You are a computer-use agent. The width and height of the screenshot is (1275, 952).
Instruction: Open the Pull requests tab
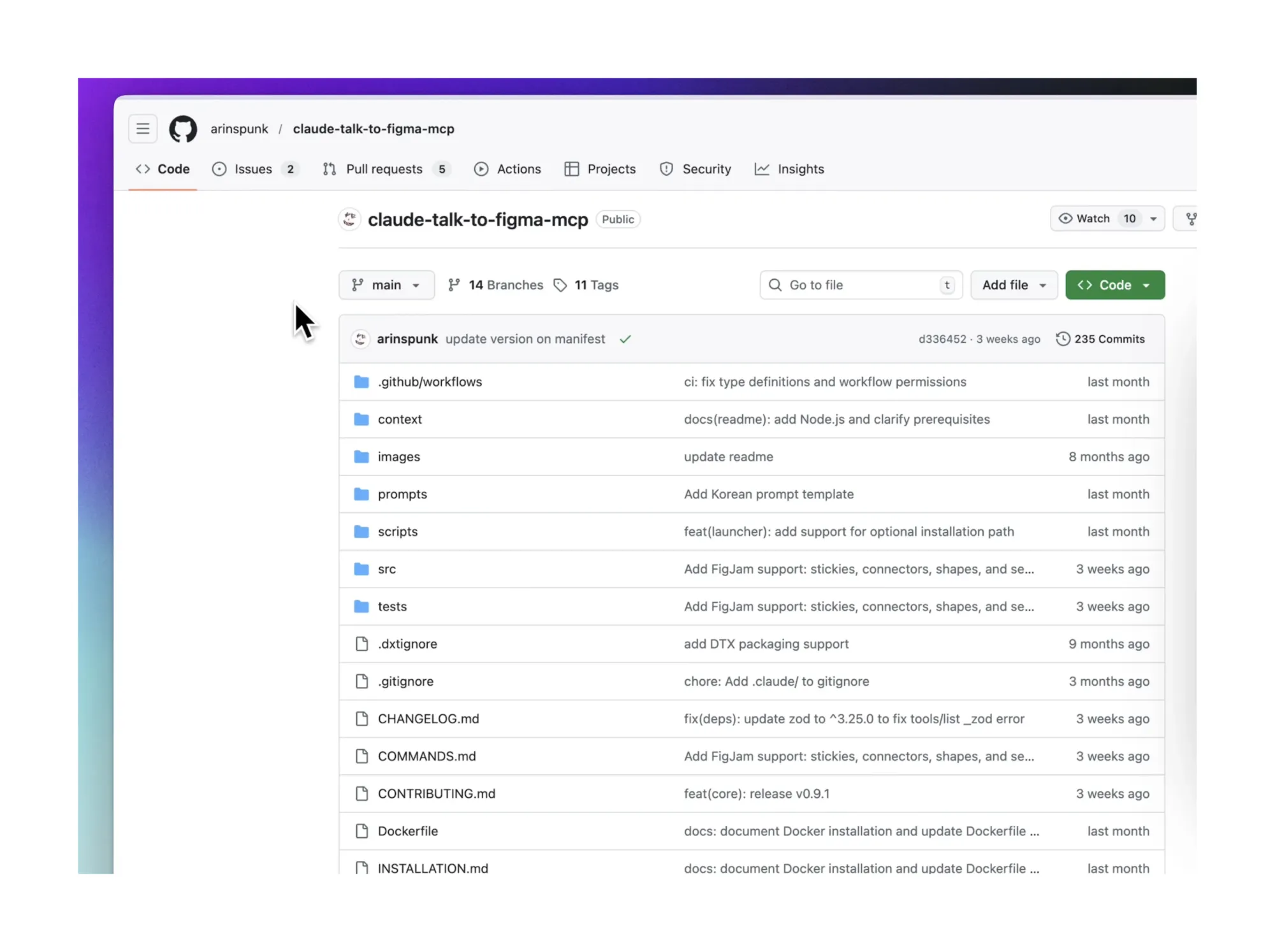coord(387,169)
